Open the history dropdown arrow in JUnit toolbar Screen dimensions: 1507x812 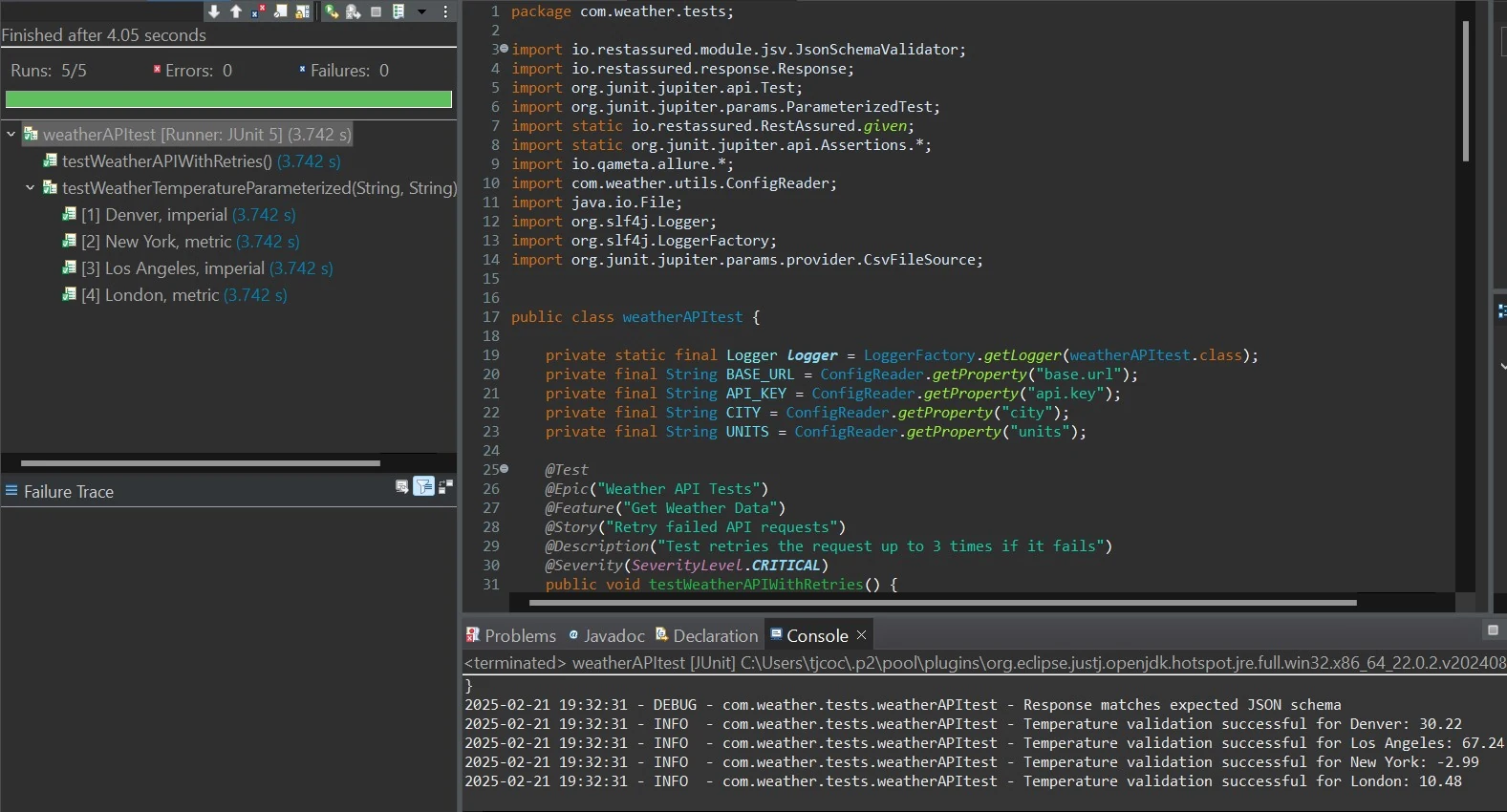tap(421, 11)
